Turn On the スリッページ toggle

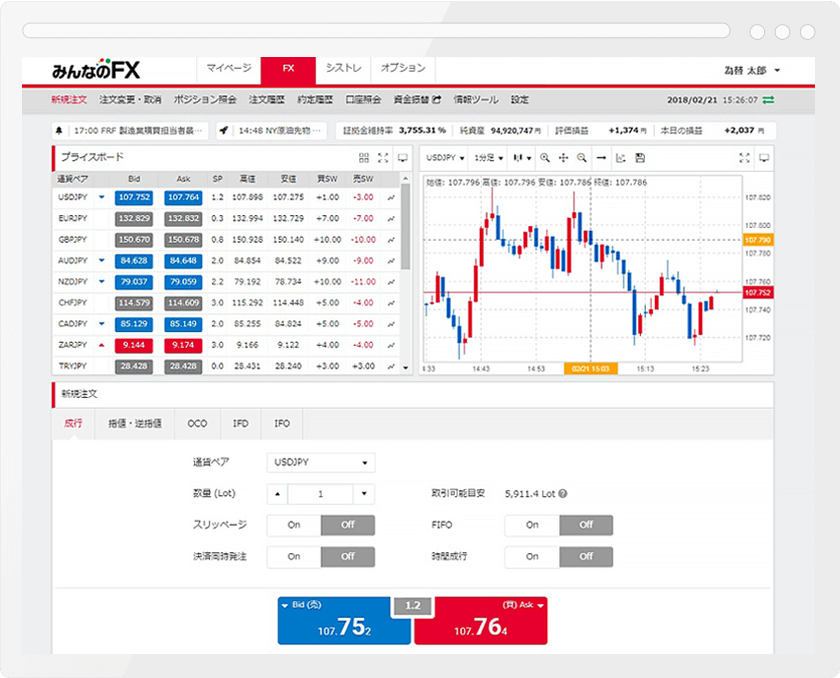[x=294, y=525]
